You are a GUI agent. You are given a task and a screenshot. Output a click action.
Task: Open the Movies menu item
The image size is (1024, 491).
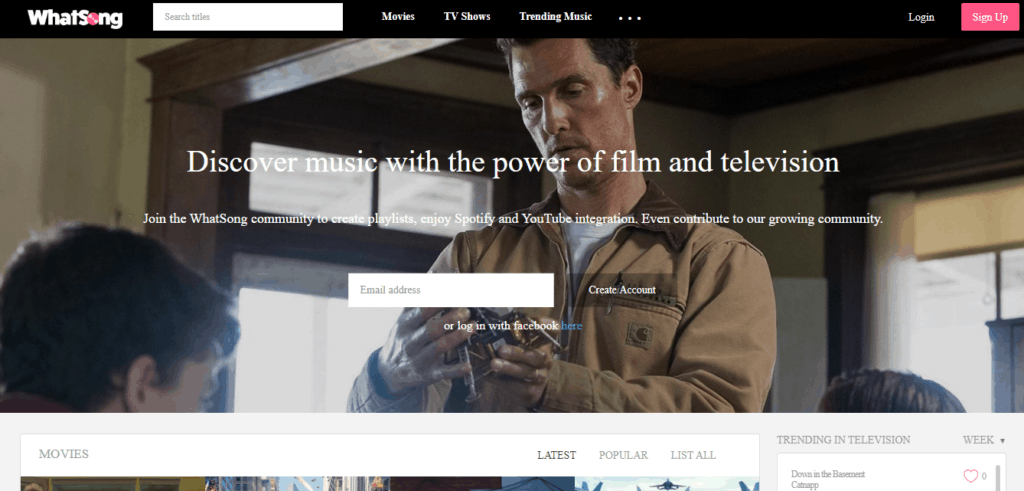(398, 17)
